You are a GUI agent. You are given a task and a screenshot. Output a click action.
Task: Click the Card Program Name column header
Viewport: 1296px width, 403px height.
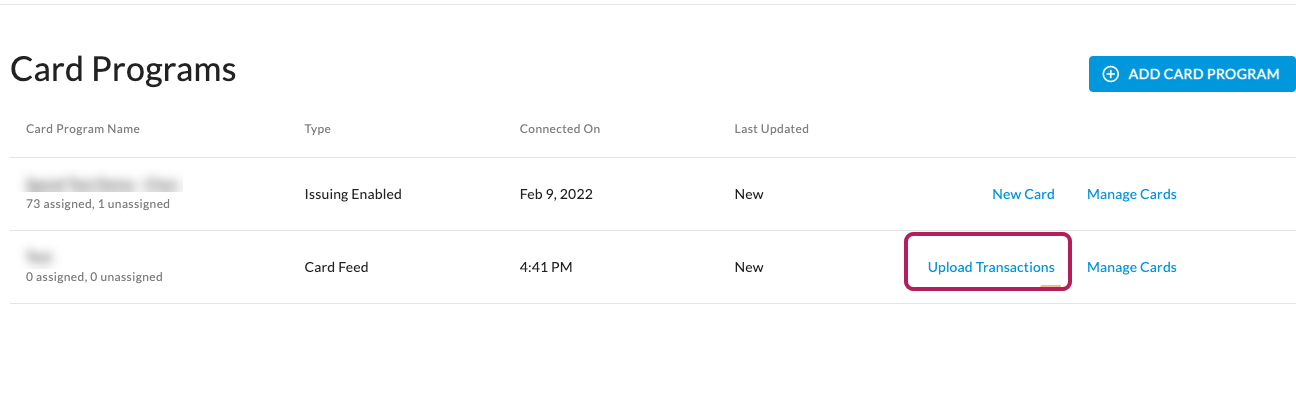(x=83, y=129)
